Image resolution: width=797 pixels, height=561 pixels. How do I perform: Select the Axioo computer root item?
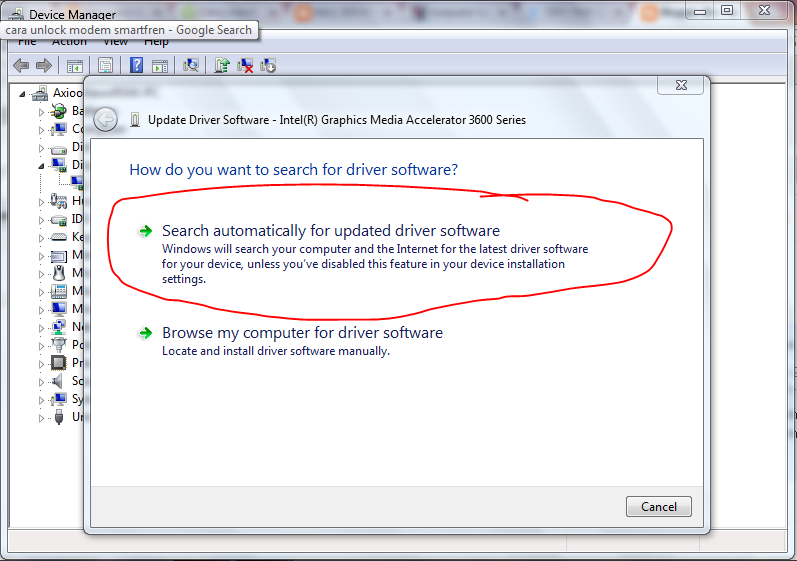pyautogui.click(x=67, y=93)
